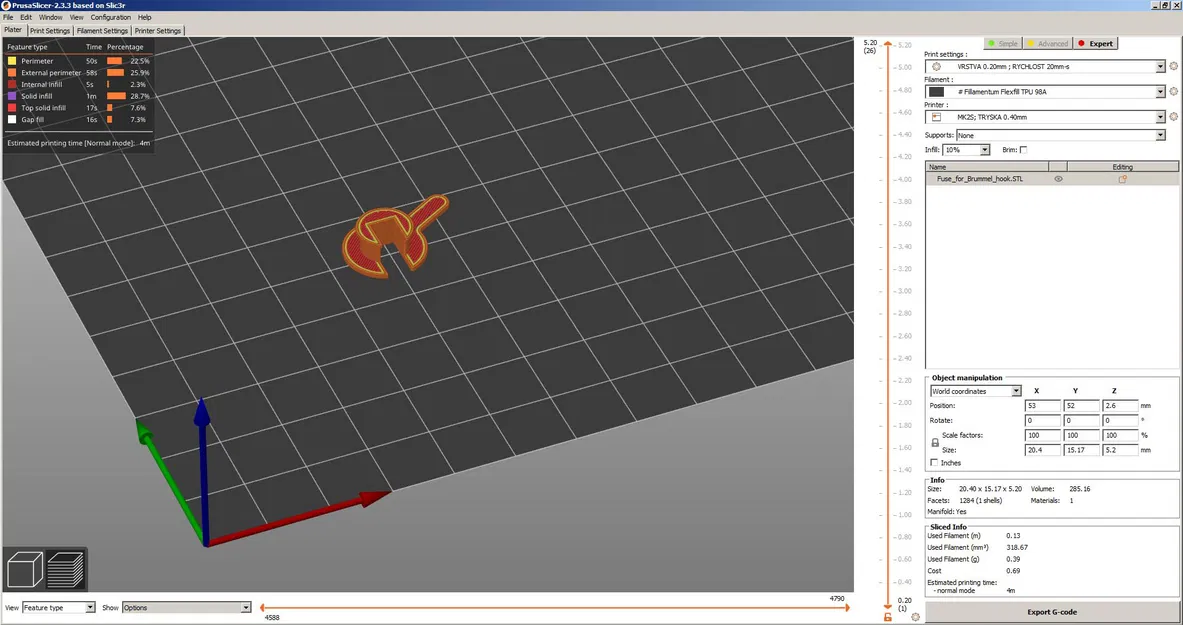Open the File menu
This screenshot has width=1183, height=625.
click(x=8, y=17)
